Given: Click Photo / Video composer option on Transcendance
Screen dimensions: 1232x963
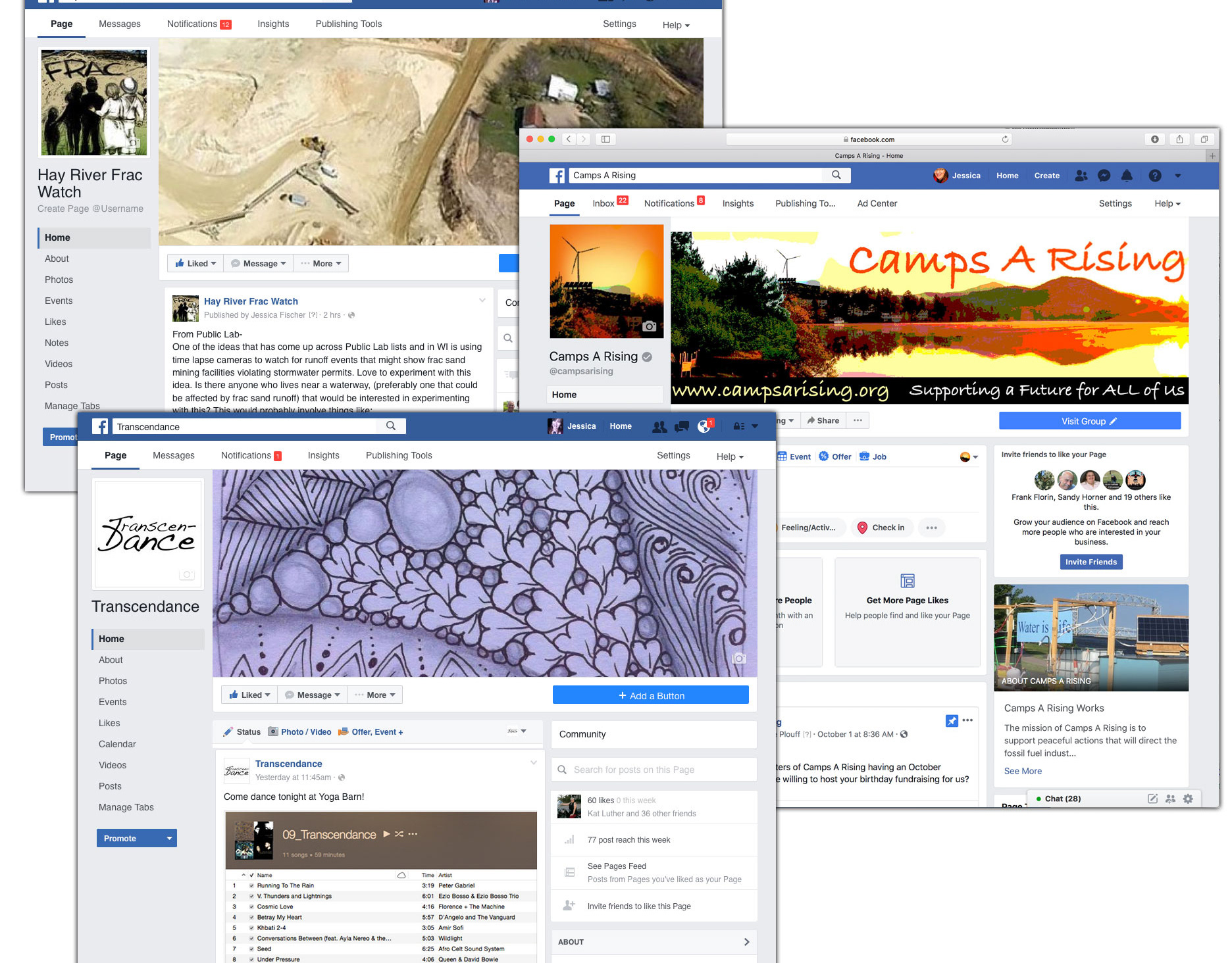Looking at the screenshot, I should pos(299,731).
